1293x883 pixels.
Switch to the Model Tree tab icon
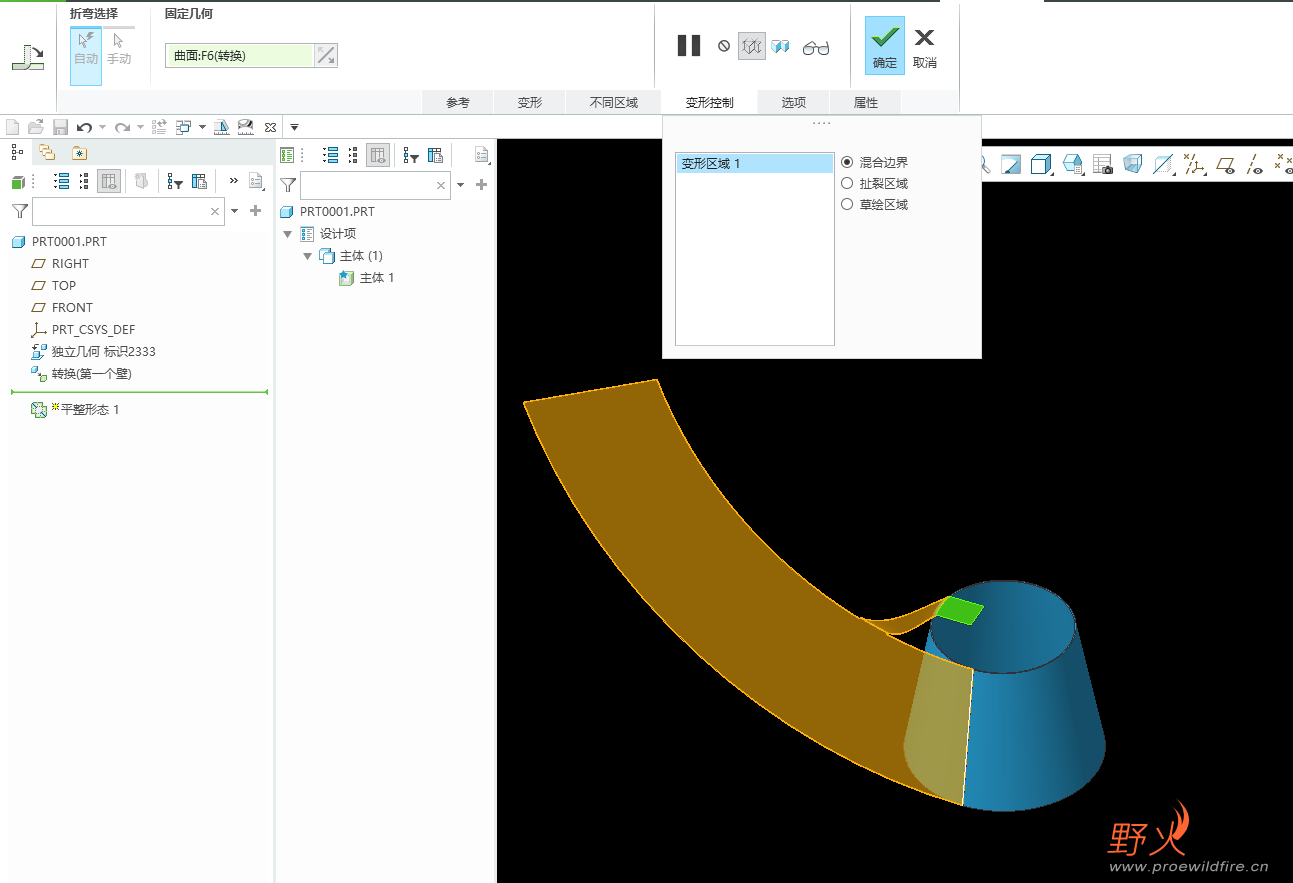[17, 152]
